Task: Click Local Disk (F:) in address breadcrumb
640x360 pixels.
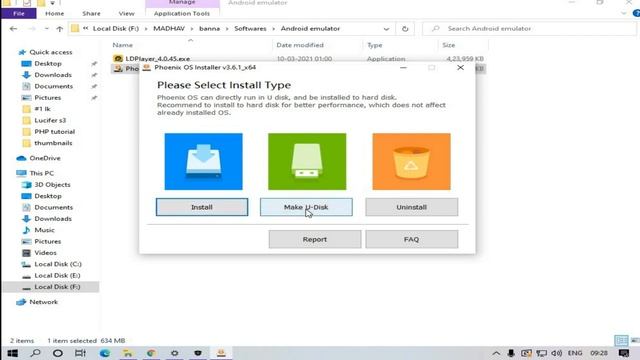Action: tap(116, 29)
